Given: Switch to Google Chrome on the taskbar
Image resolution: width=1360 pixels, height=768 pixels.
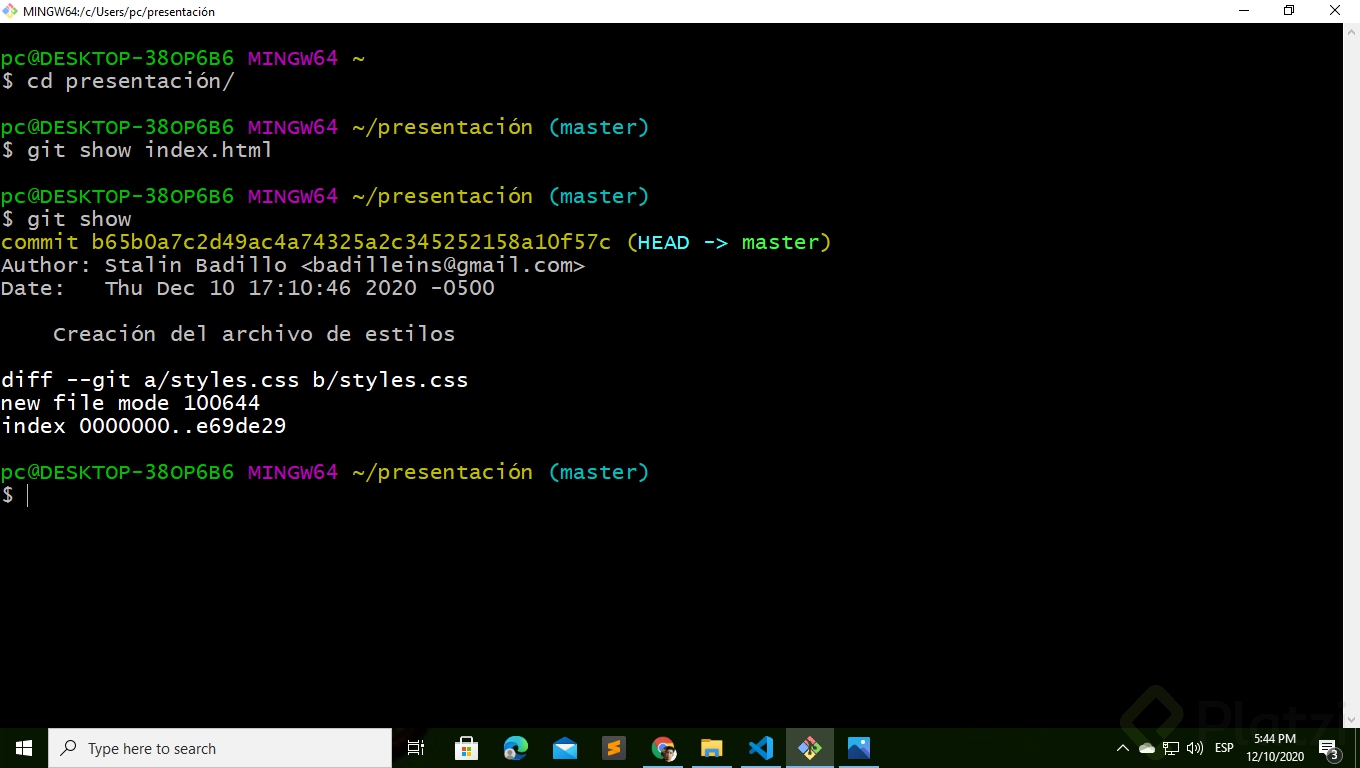Looking at the screenshot, I should (x=662, y=748).
